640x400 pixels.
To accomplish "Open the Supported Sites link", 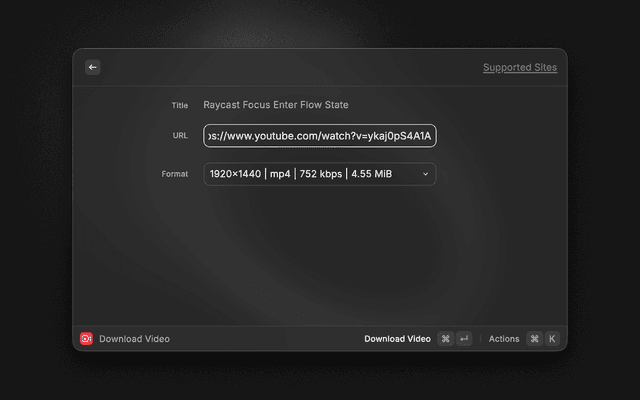I will click(x=519, y=68).
